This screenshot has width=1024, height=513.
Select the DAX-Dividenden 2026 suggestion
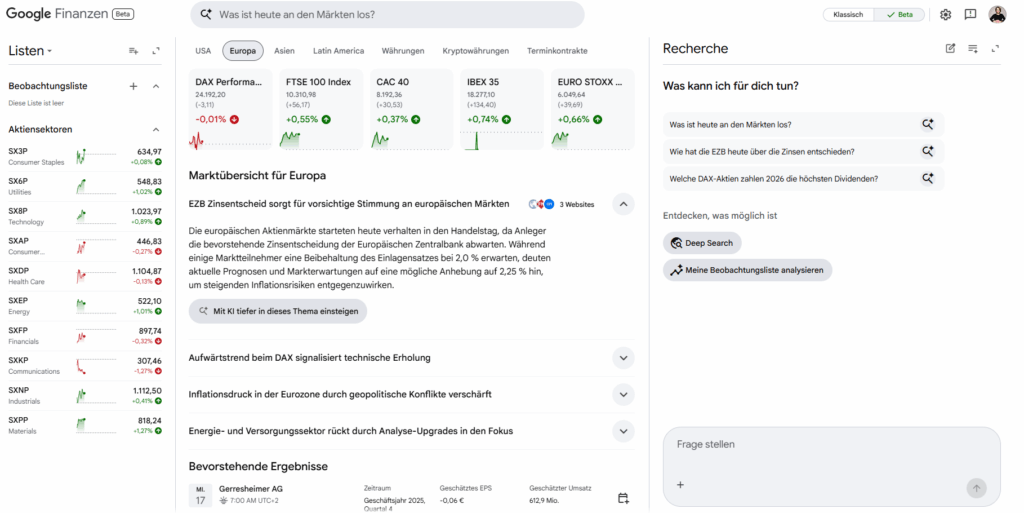803,178
